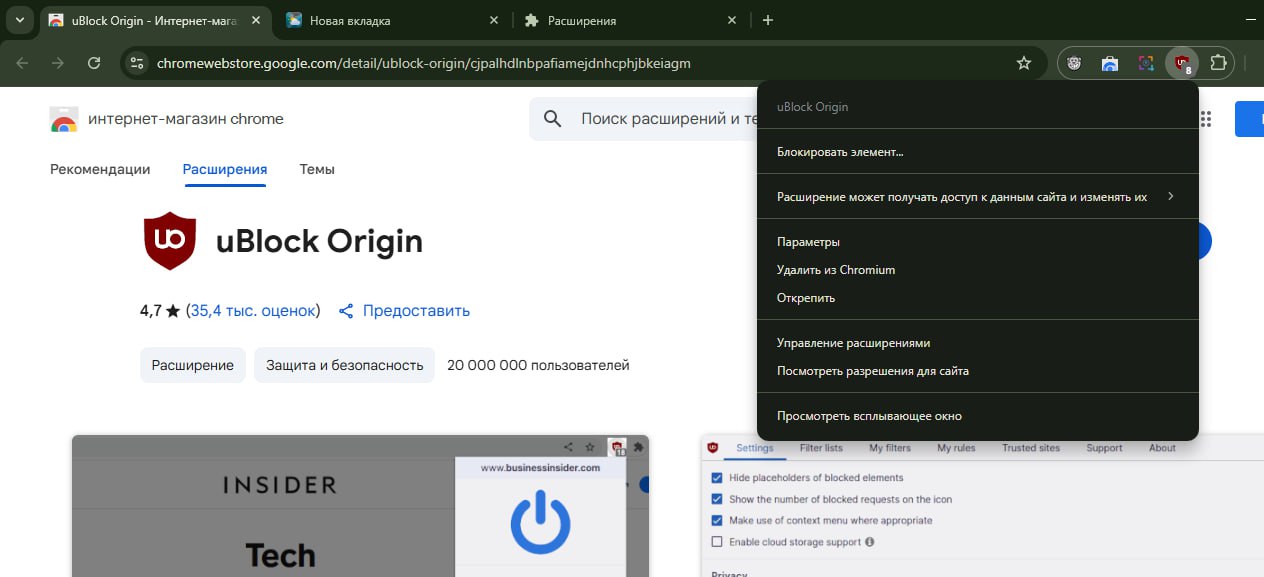Reload the current page
1264x577 pixels.
point(94,63)
